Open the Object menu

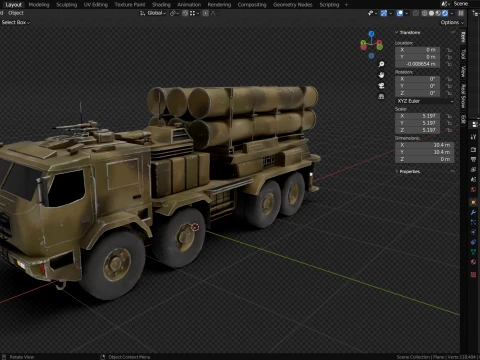16,13
